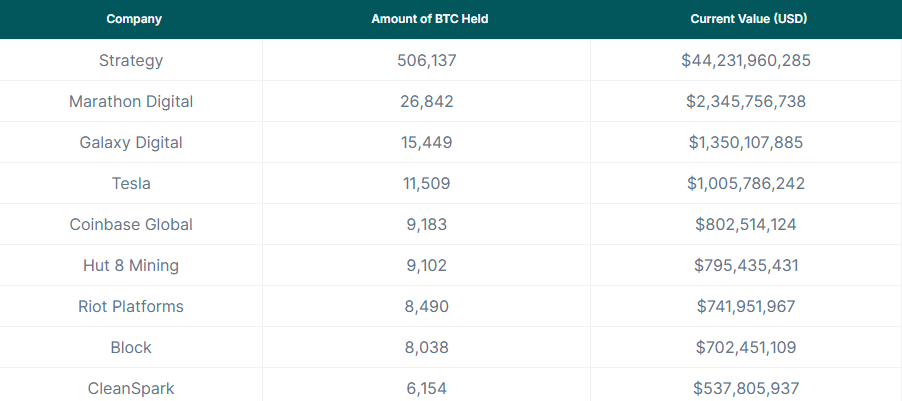Image resolution: width=902 pixels, height=401 pixels.
Task: Click the CleanSpark company name
Action: 131,387
